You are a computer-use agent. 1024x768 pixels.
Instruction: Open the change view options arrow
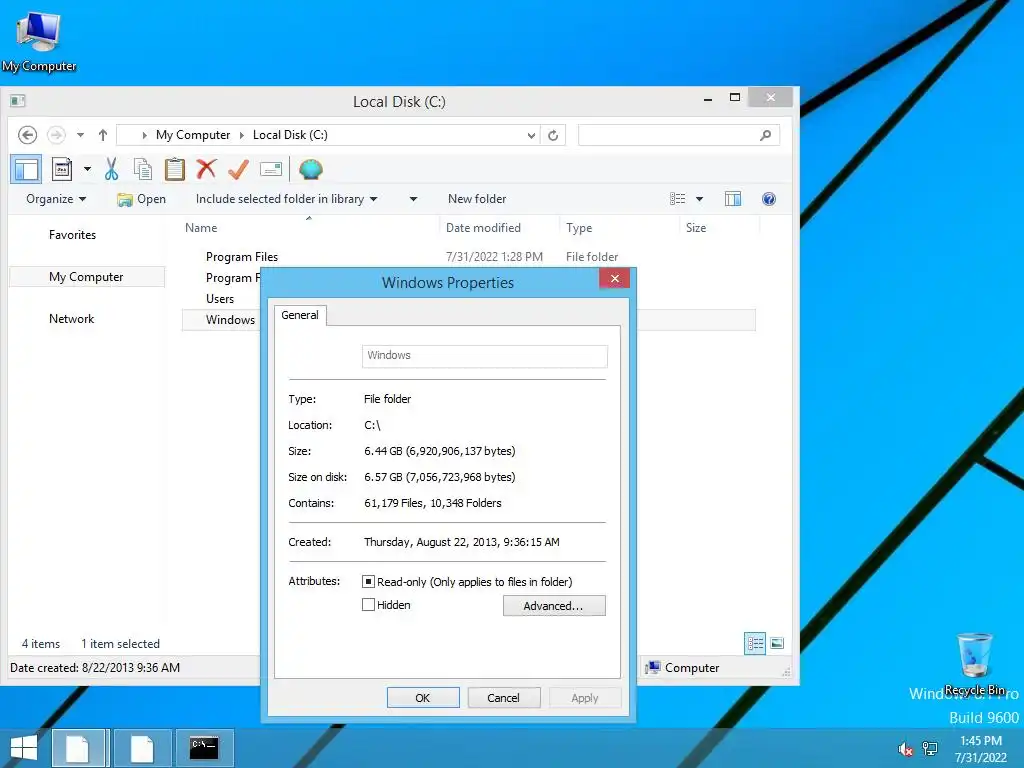[x=699, y=199]
